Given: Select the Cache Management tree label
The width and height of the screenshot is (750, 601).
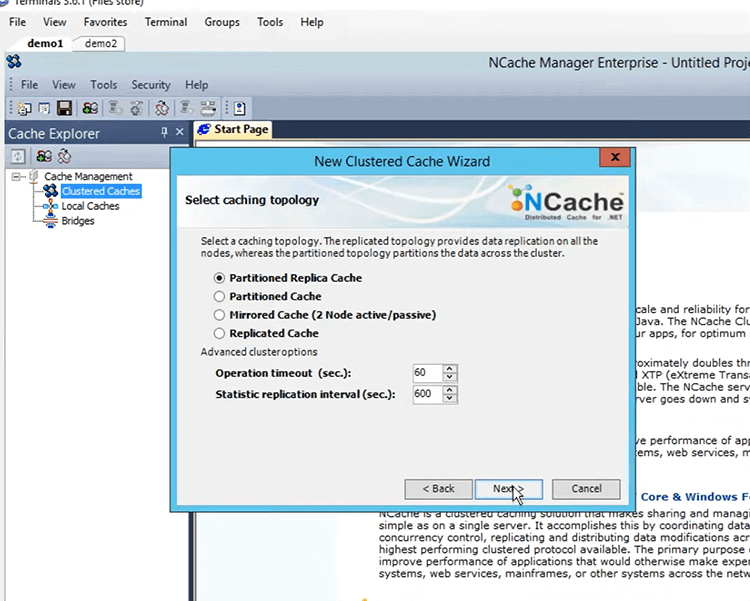Looking at the screenshot, I should pos(88,177).
